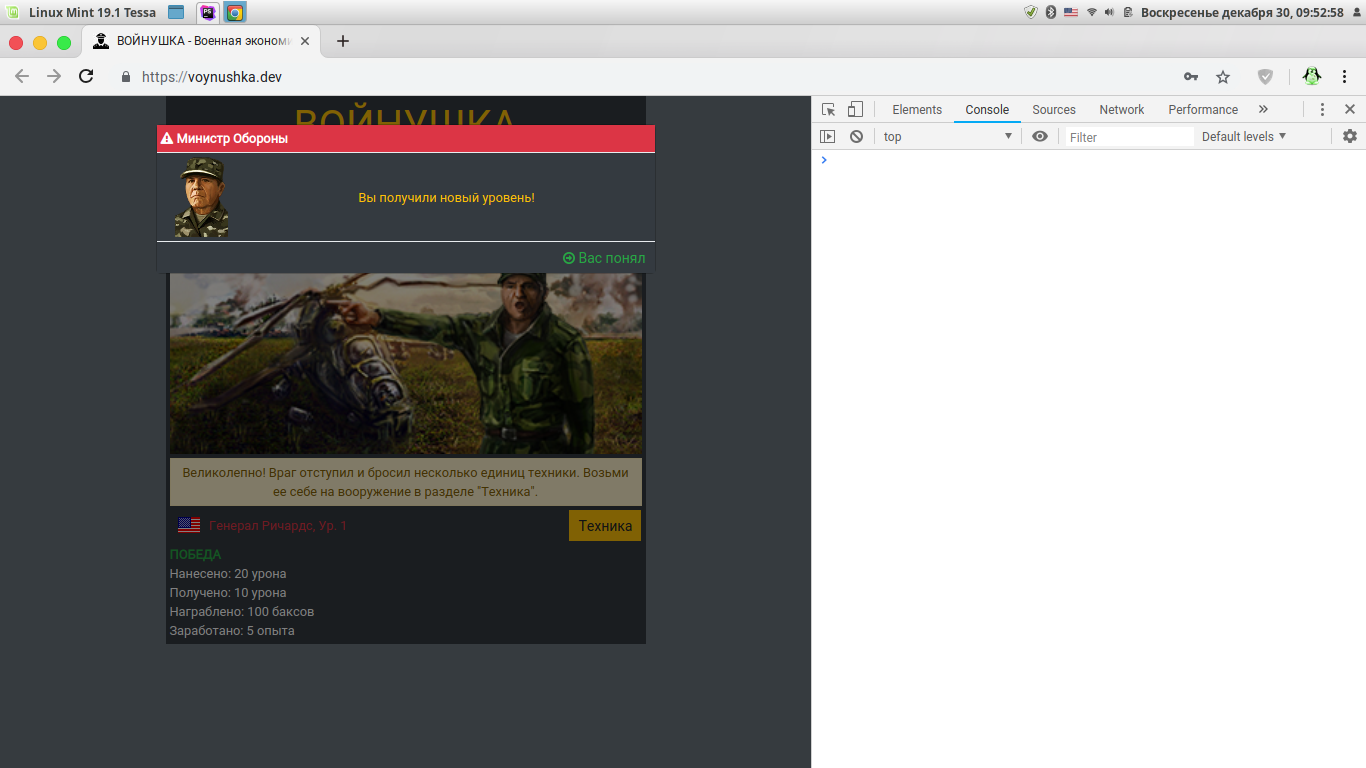The image size is (1366, 768).
Task: Click into the console Filter field
Action: tap(1128, 137)
